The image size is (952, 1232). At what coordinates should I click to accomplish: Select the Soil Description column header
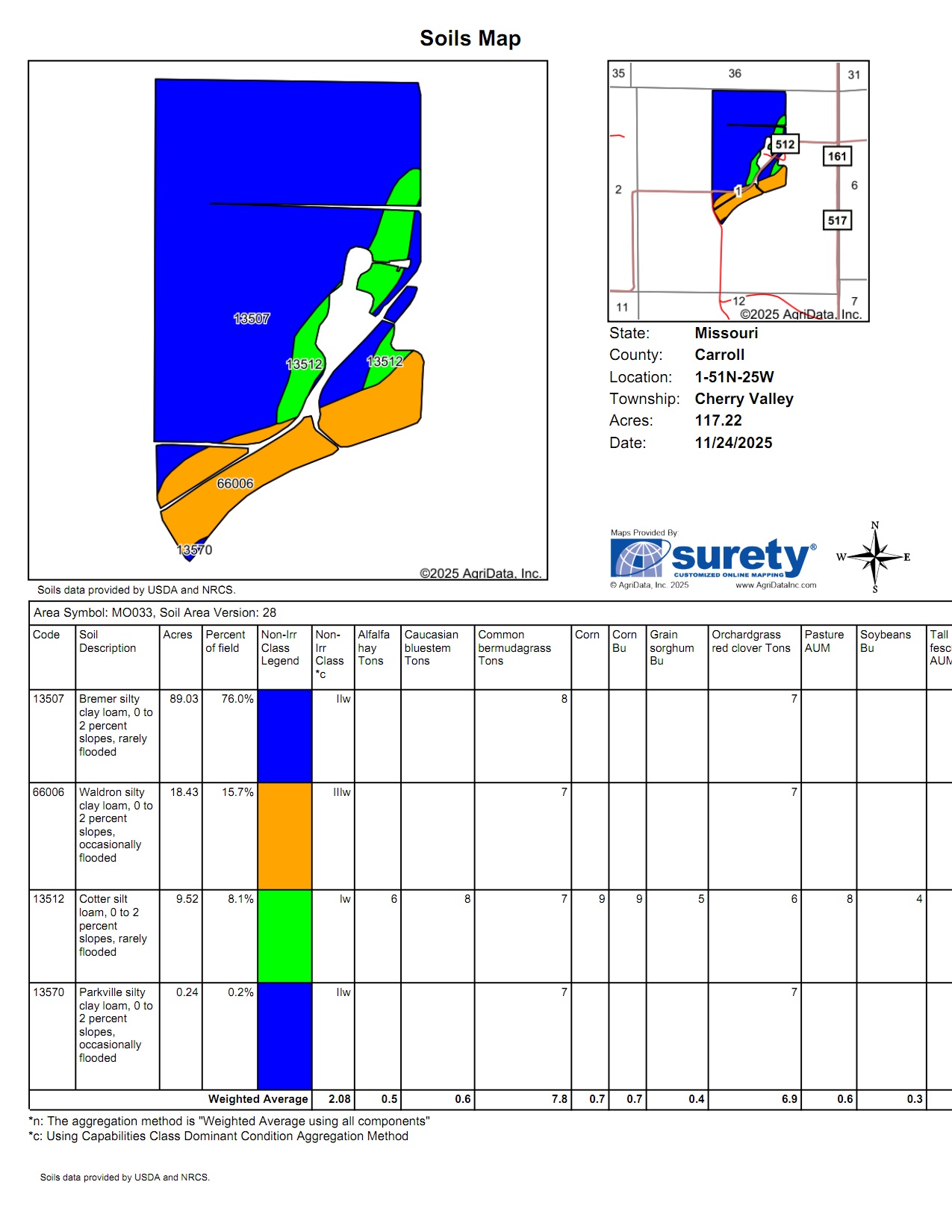click(x=108, y=641)
